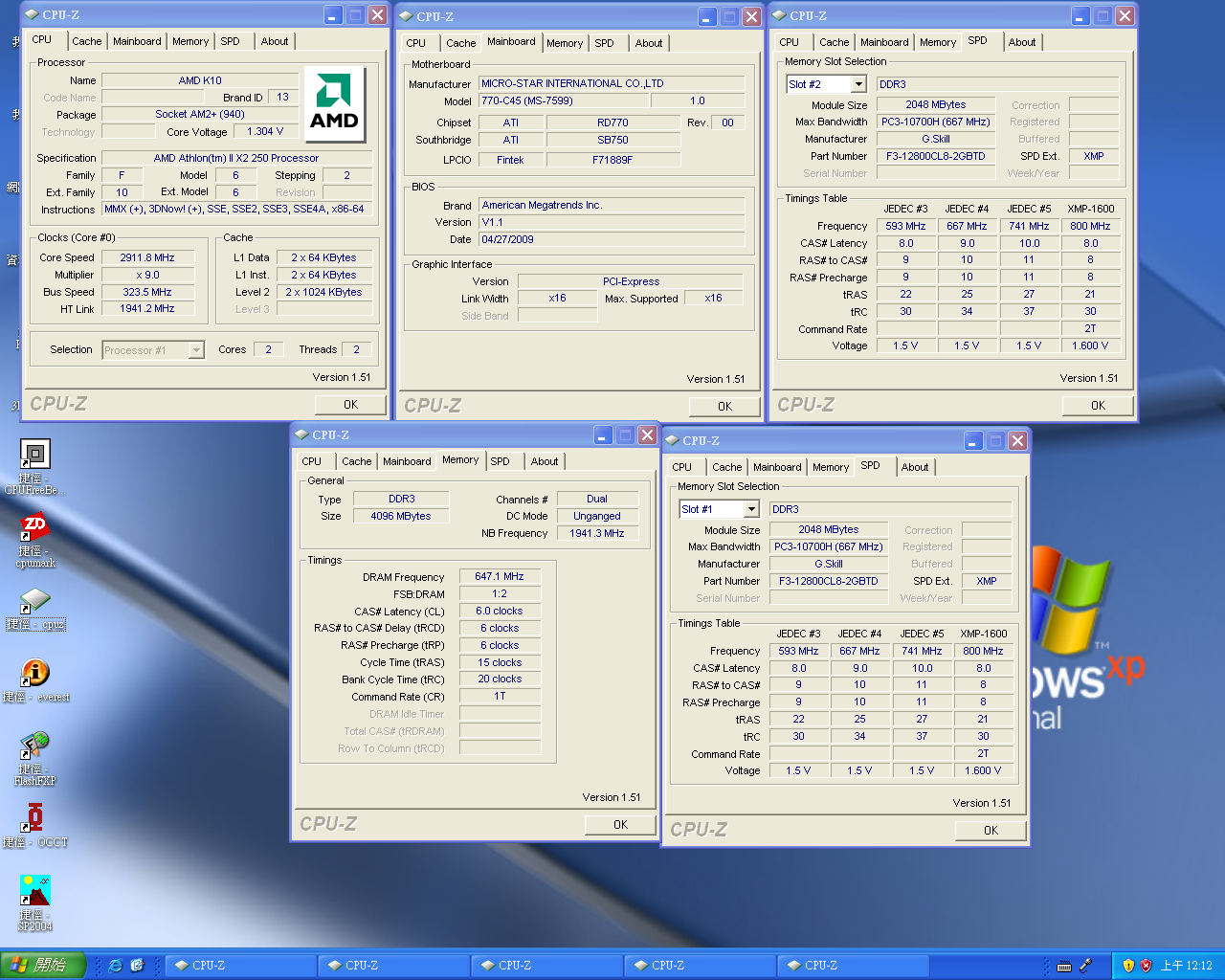
Task: Open the Slot #2 memory slot dropdown
Action: (858, 84)
